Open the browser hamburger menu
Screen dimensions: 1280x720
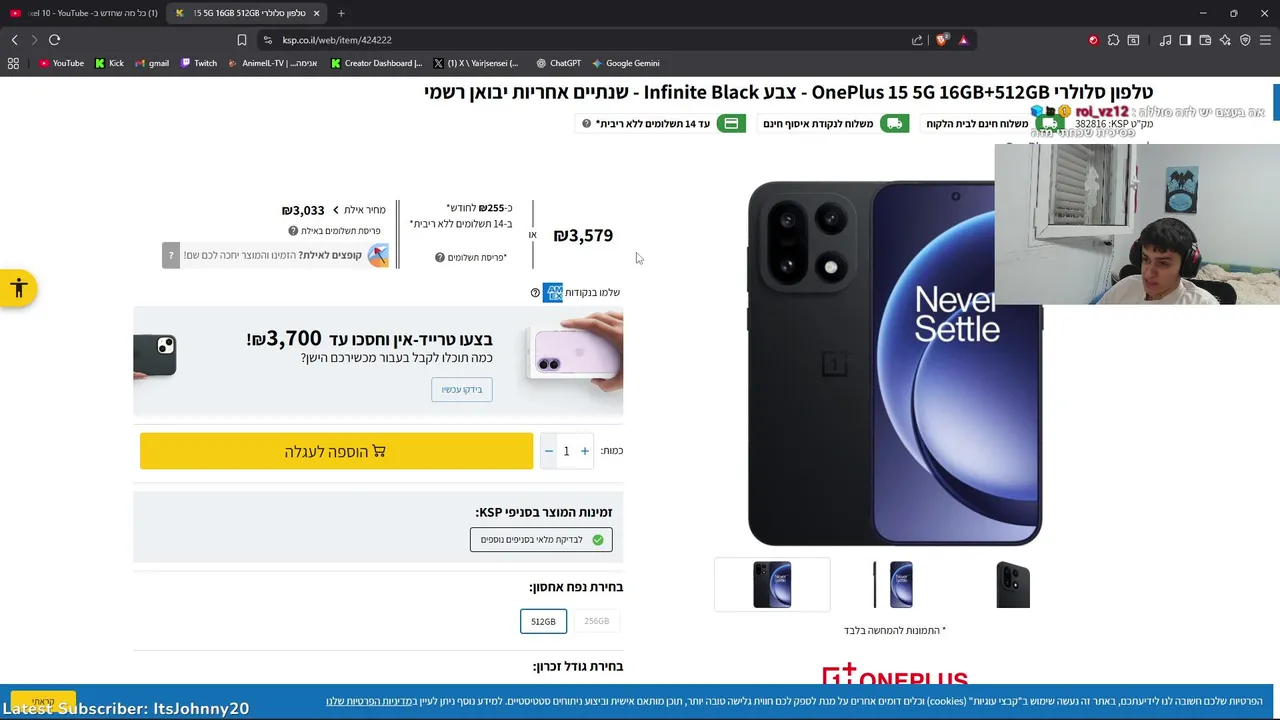pos(1265,40)
